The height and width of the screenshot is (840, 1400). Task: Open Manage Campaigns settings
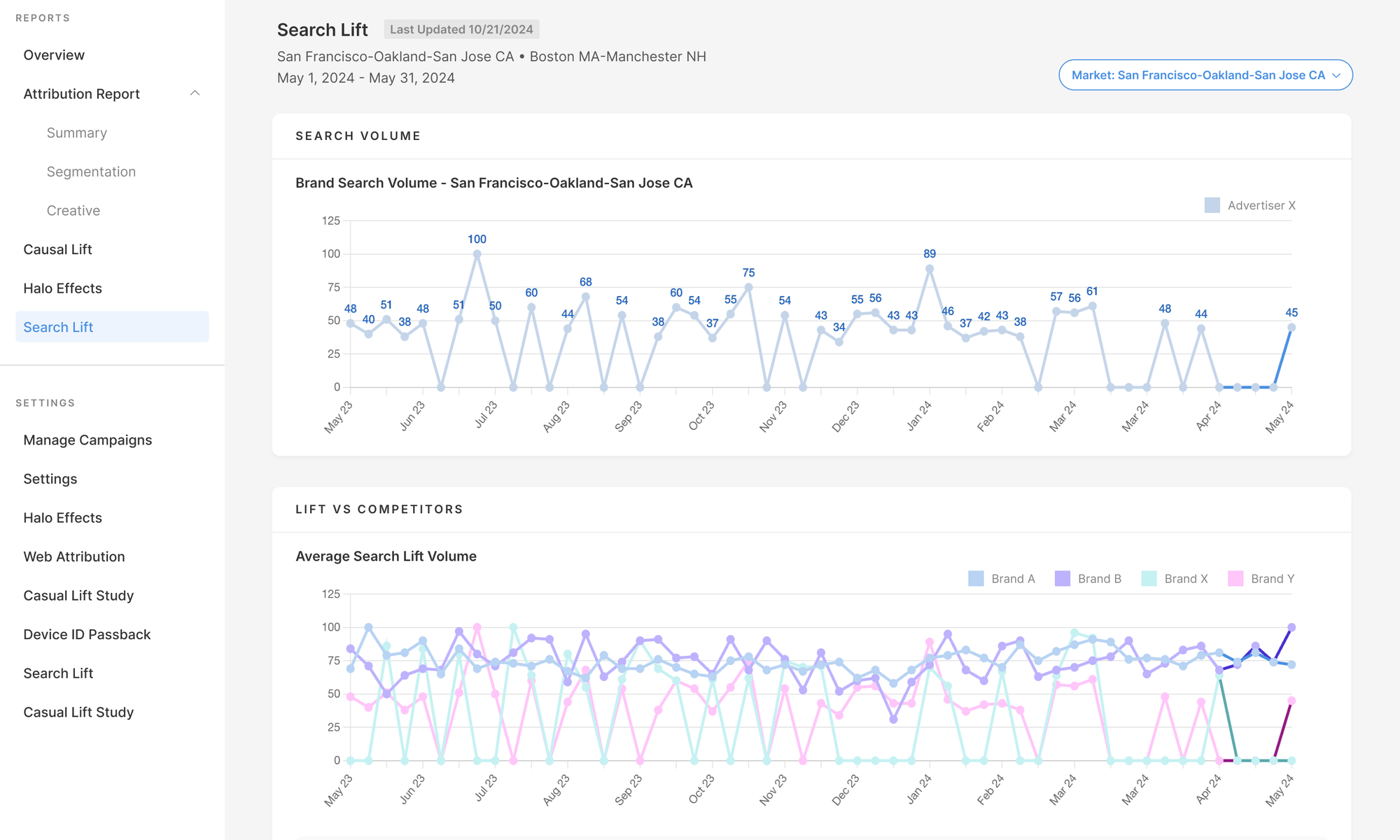87,440
